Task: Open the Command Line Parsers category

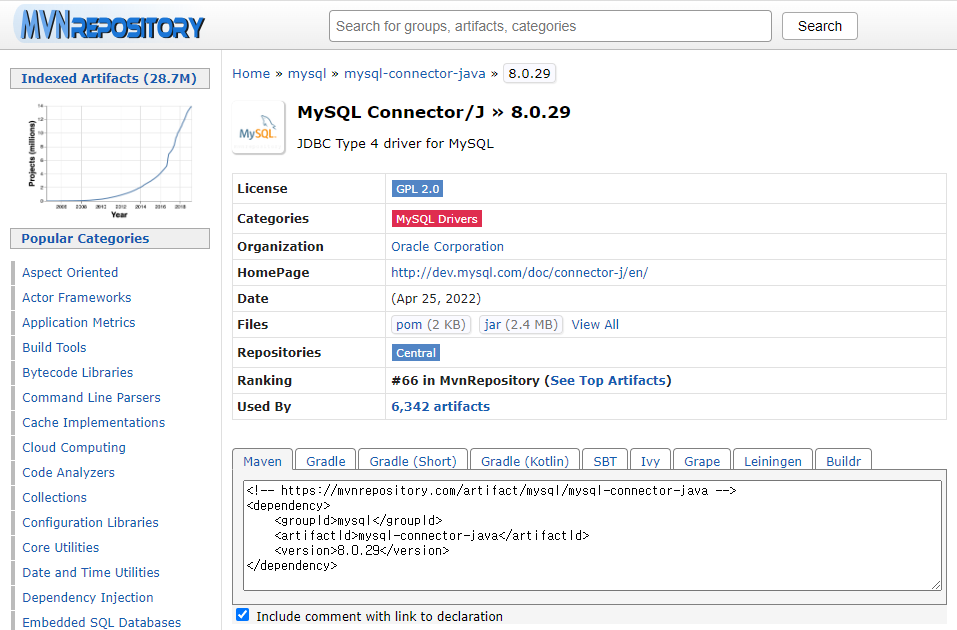Action: coord(92,398)
